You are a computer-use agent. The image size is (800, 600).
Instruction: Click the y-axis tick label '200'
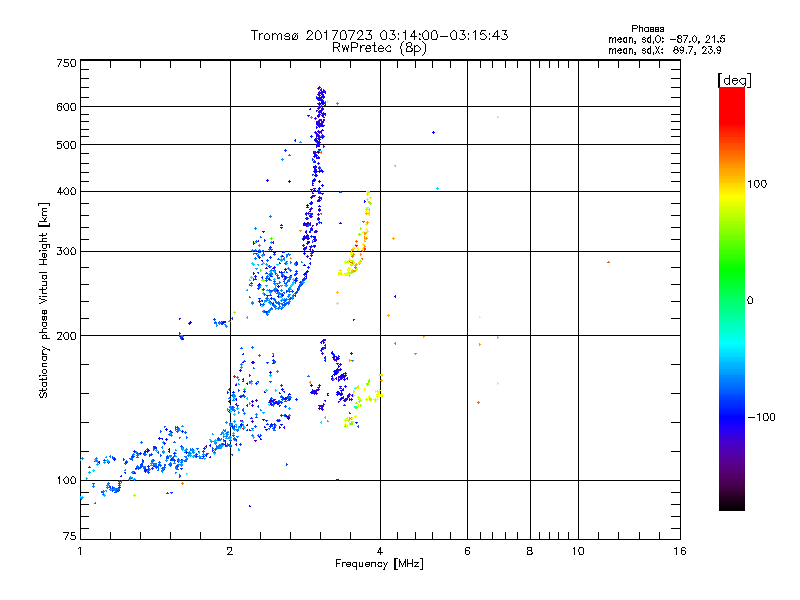click(66, 336)
